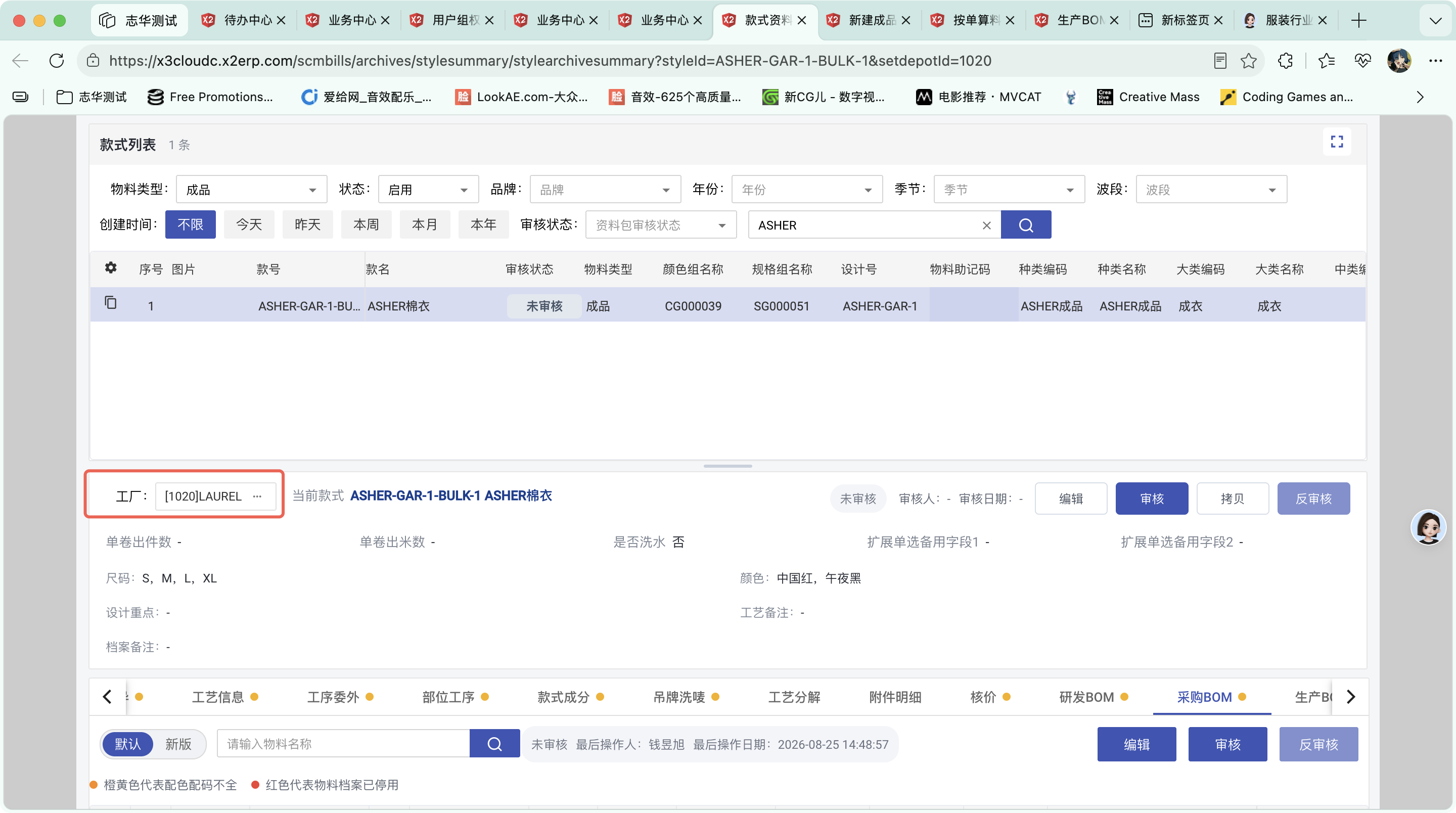Image resolution: width=1456 pixels, height=813 pixels.
Task: Select 今天 creation time filter
Action: (x=249, y=224)
